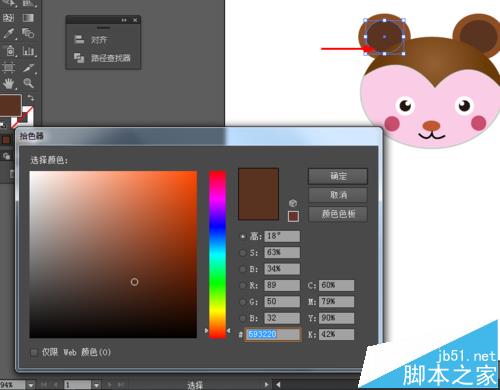Go to last artboard in status bar
The image size is (500, 390).
[121, 385]
